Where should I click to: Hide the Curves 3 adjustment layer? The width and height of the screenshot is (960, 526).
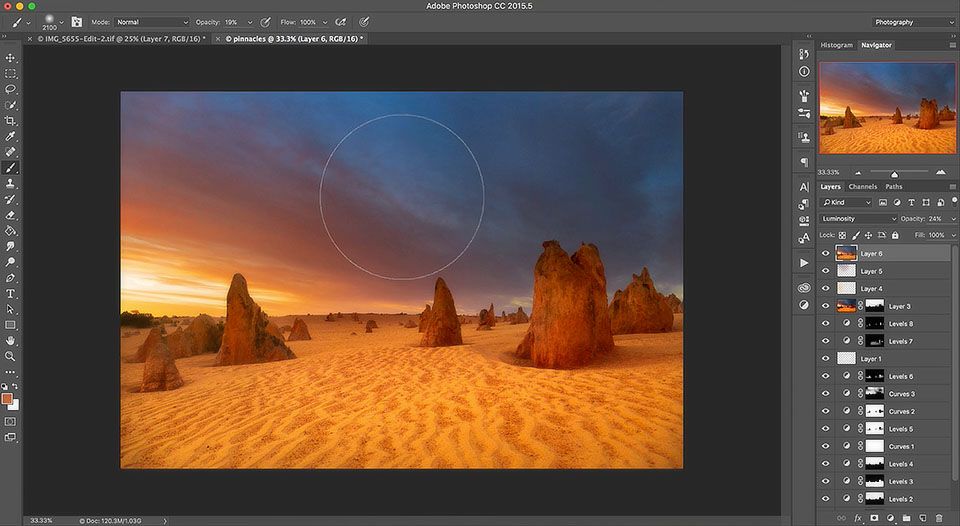(x=826, y=394)
